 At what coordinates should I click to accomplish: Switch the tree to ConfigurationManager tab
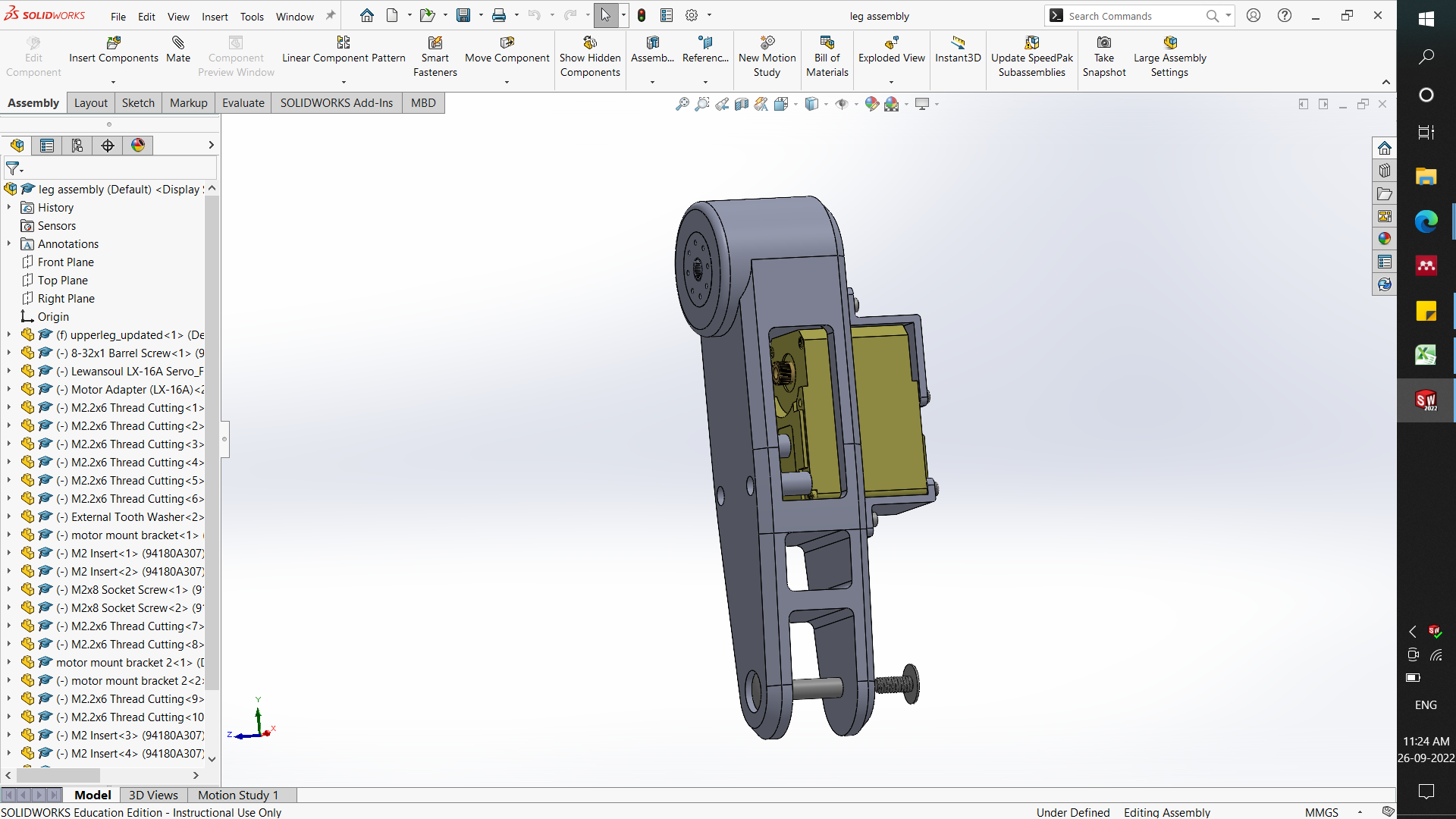pos(77,145)
